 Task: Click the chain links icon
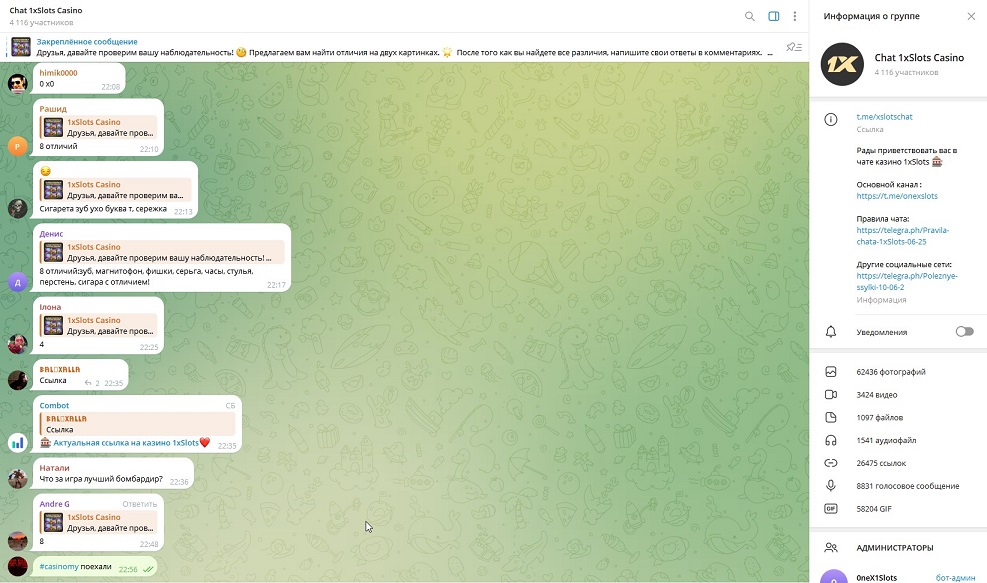(x=831, y=463)
